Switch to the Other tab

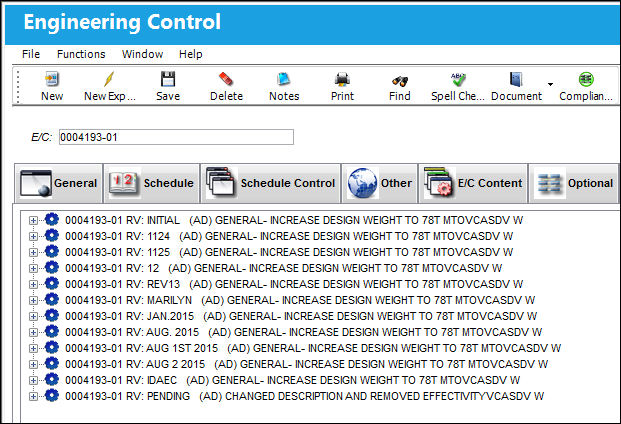(379, 183)
